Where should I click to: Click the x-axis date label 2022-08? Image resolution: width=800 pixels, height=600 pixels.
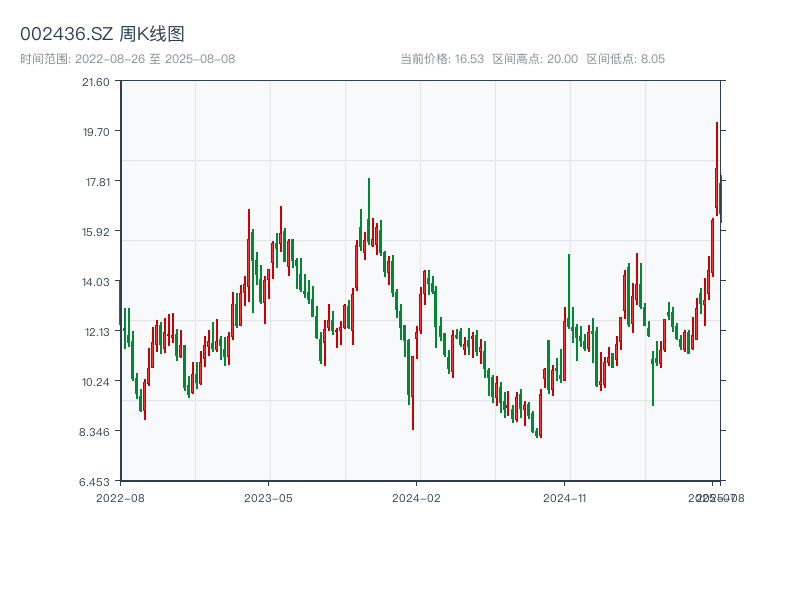[120, 498]
